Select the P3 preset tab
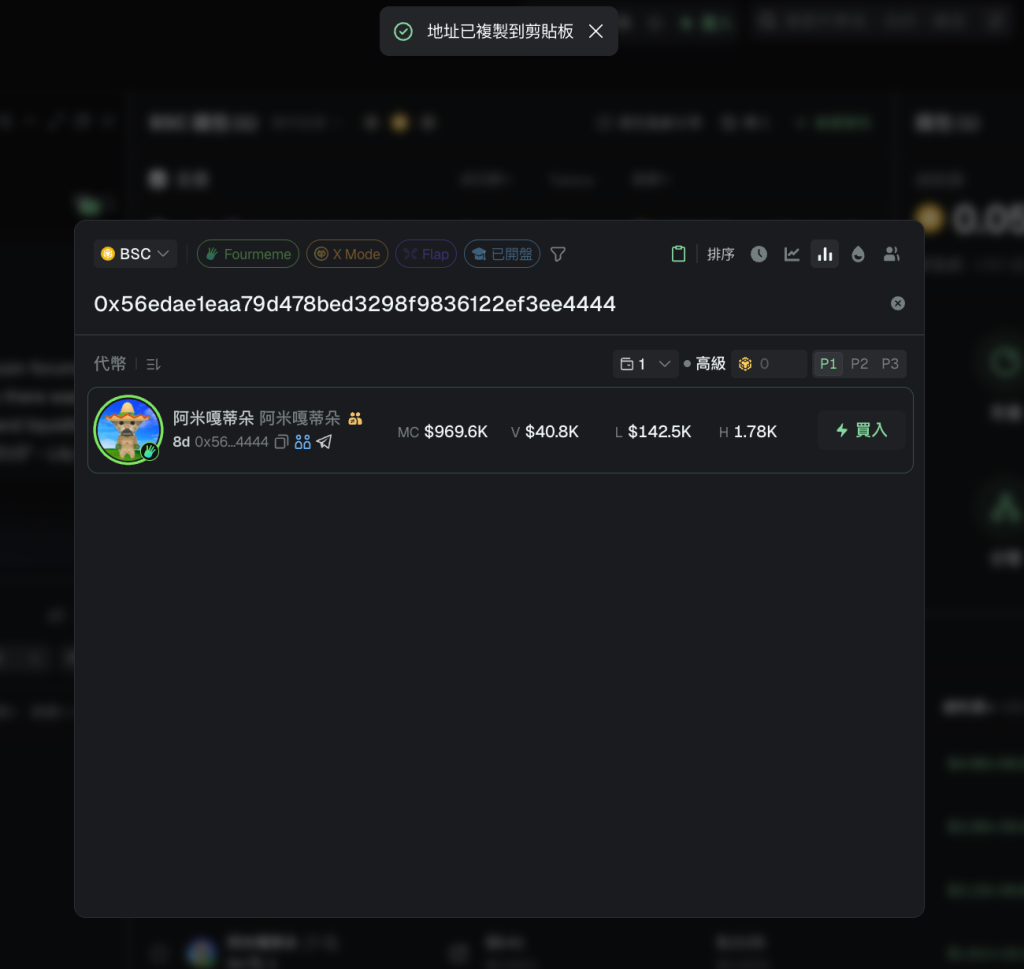 [x=890, y=364]
